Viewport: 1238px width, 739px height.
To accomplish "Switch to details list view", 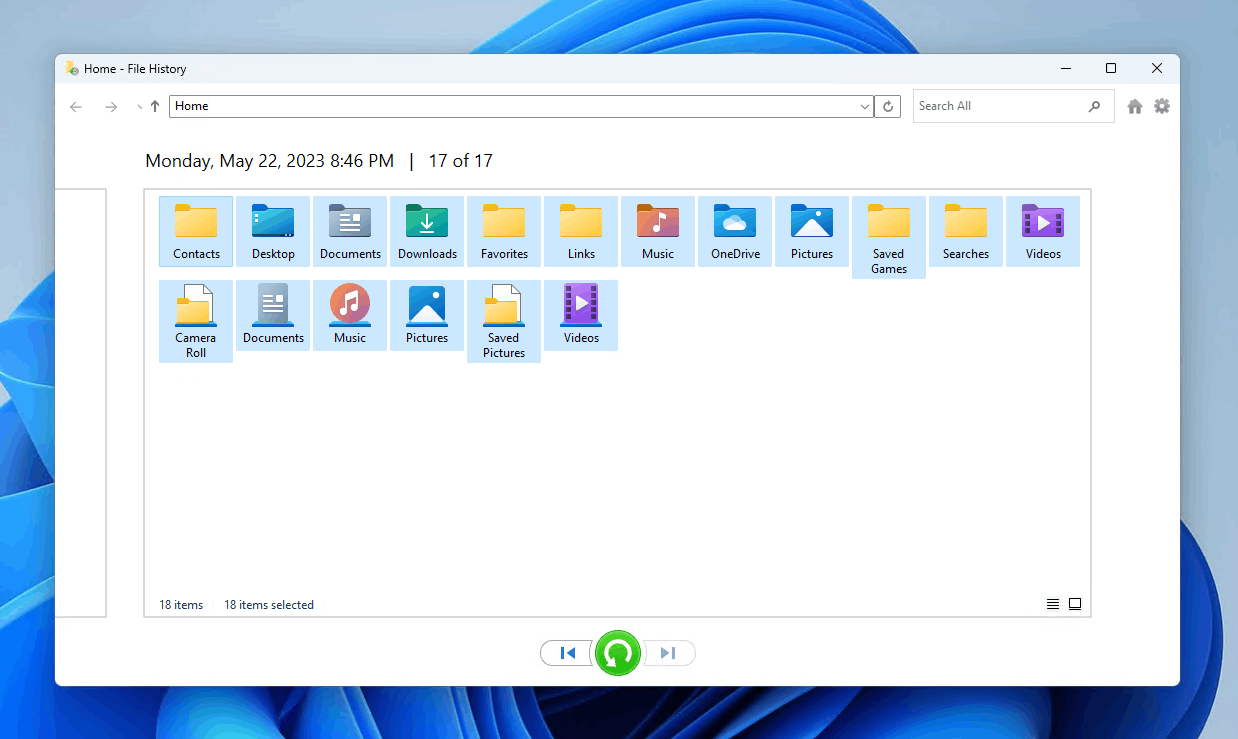I will [x=1053, y=604].
